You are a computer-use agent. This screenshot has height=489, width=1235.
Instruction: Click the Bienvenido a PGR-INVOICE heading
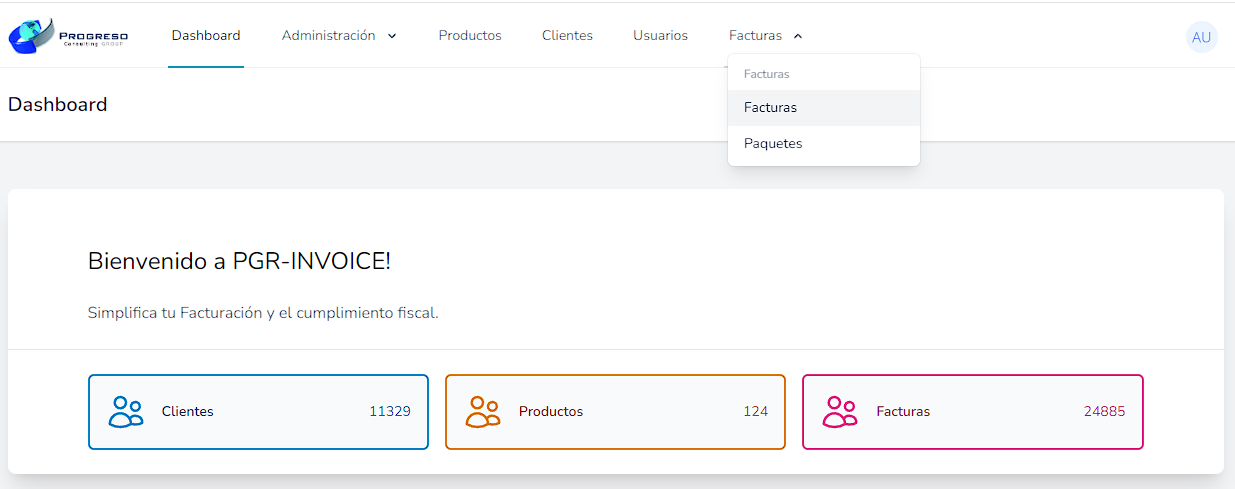tap(239, 262)
